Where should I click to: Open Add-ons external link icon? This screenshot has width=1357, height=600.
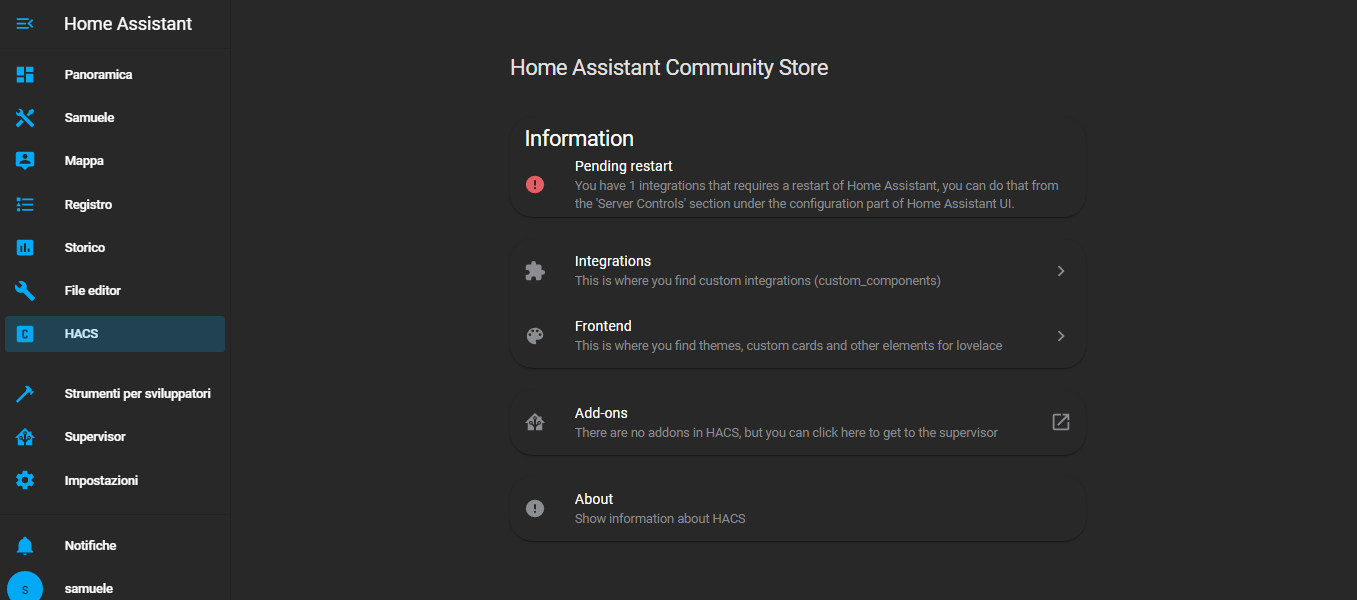1061,422
